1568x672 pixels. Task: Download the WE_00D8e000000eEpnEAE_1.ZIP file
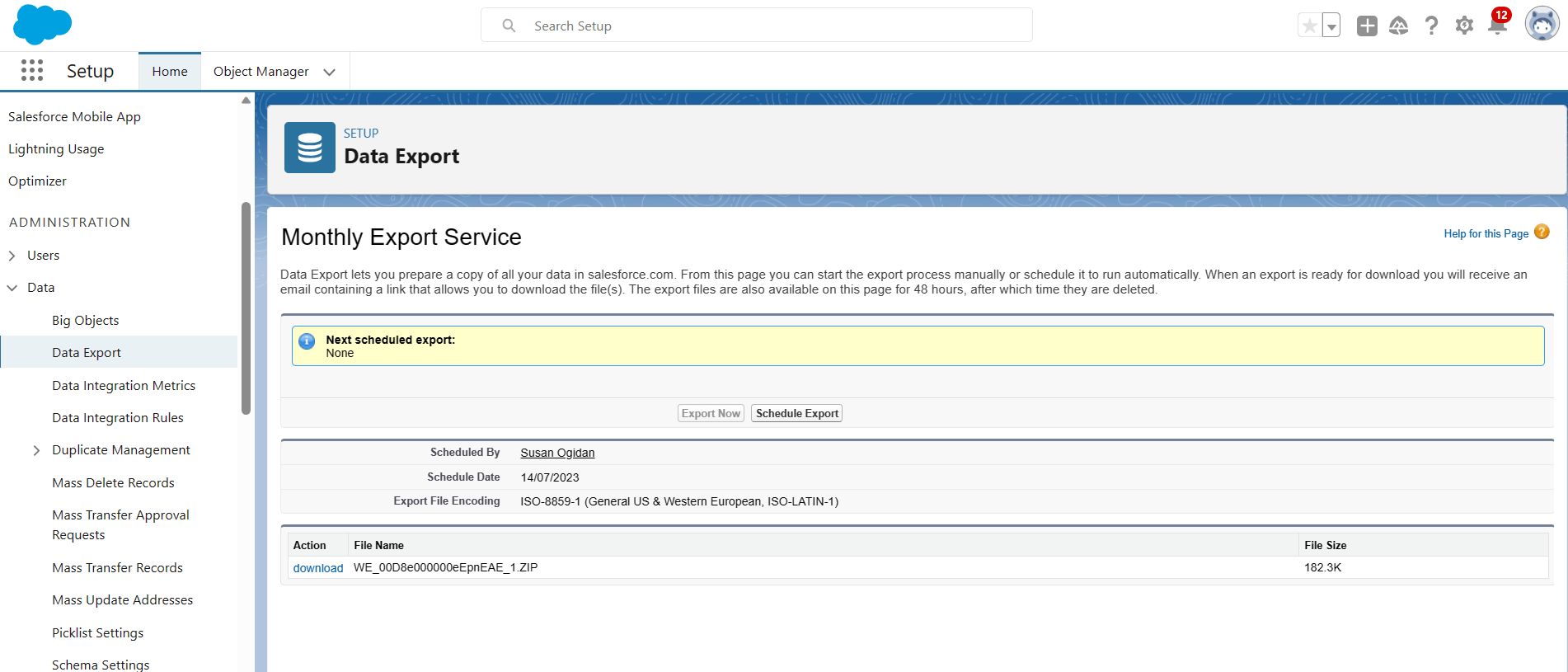318,567
